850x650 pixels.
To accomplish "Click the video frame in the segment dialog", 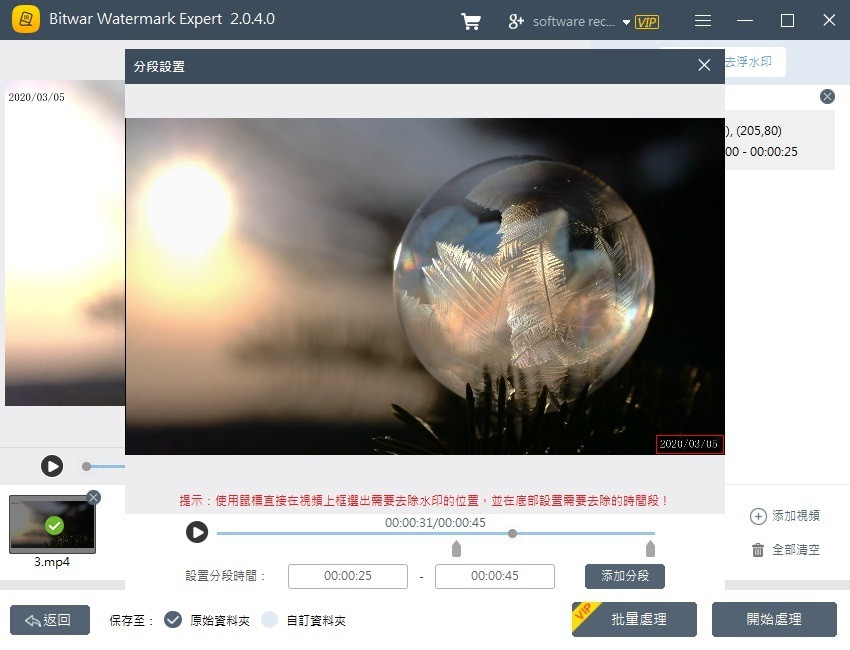I will click(x=424, y=286).
